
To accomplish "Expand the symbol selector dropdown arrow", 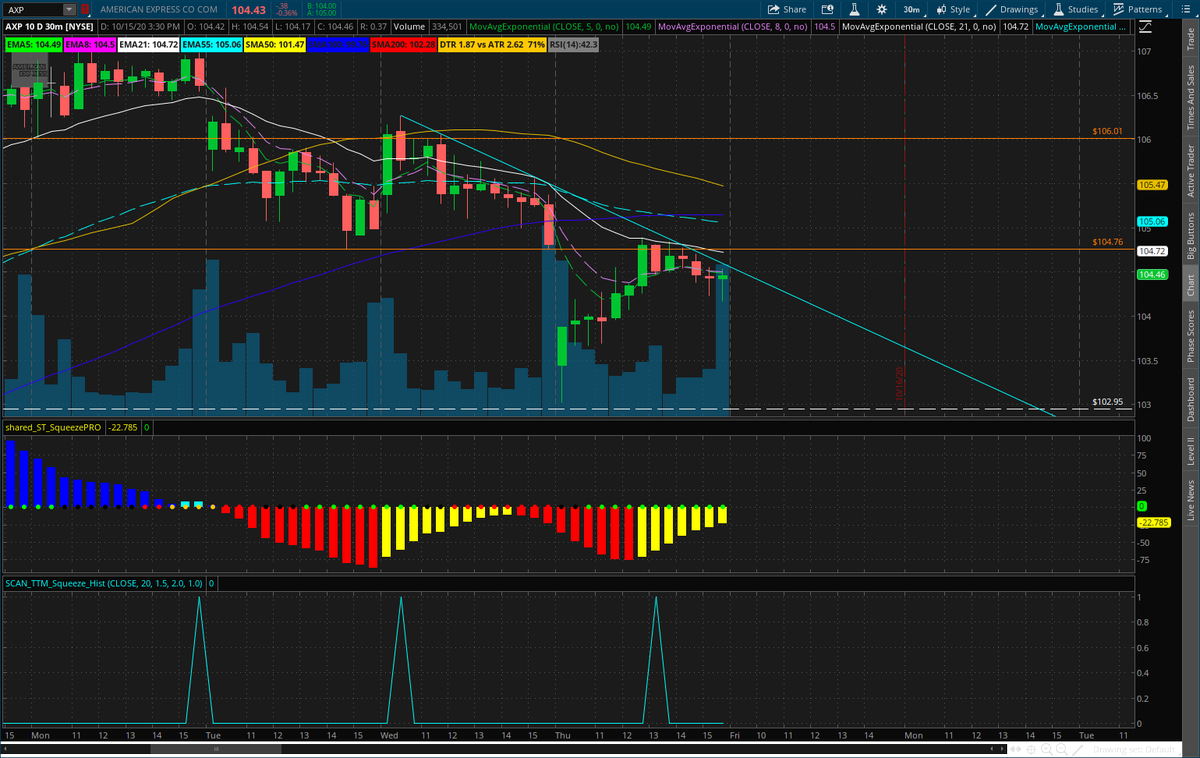I will [x=69, y=9].
